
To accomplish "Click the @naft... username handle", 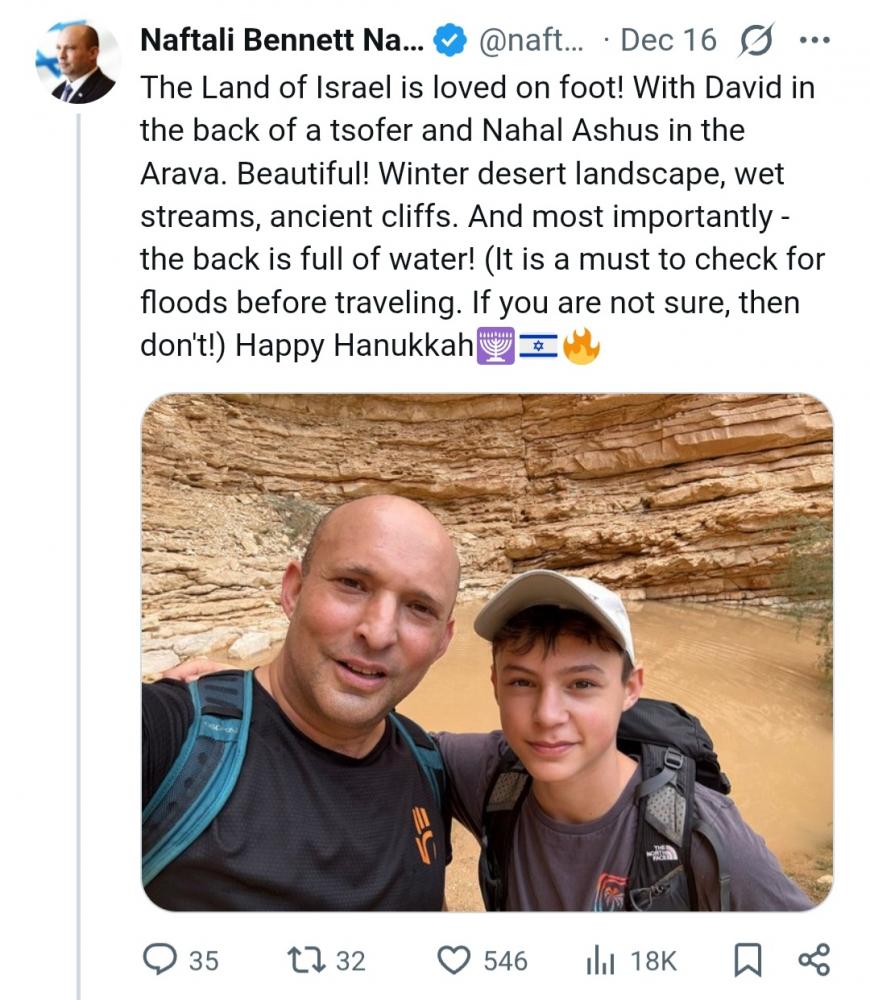I will pyautogui.click(x=533, y=40).
